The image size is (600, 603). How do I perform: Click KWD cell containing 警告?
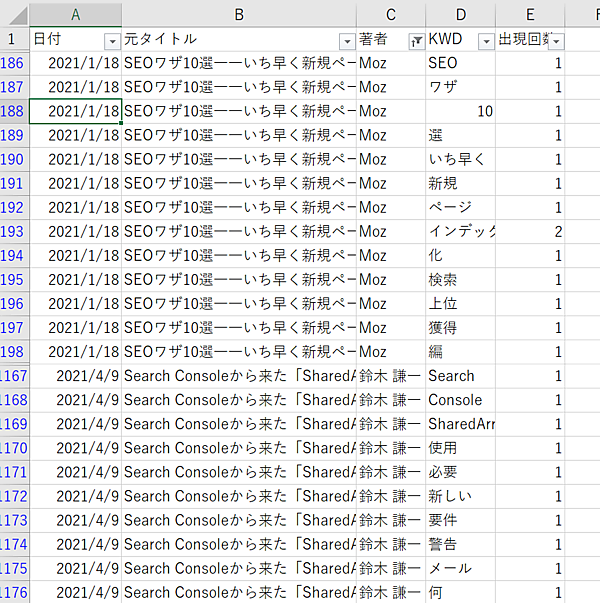[x=461, y=545]
